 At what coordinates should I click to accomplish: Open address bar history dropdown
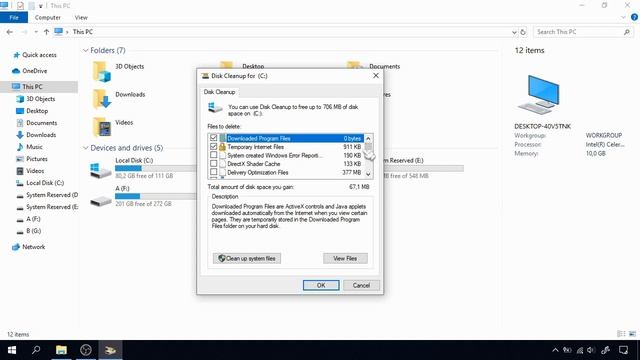pyautogui.click(x=514, y=32)
